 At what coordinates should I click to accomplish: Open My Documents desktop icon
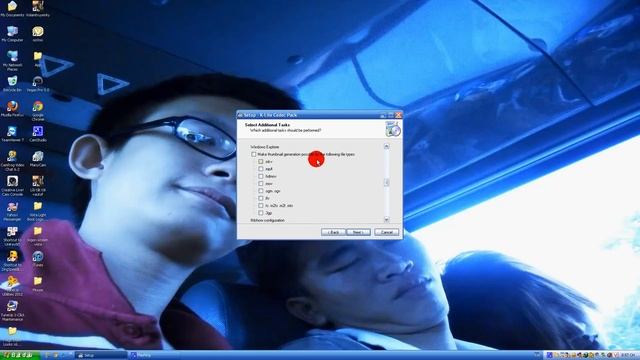click(12, 9)
